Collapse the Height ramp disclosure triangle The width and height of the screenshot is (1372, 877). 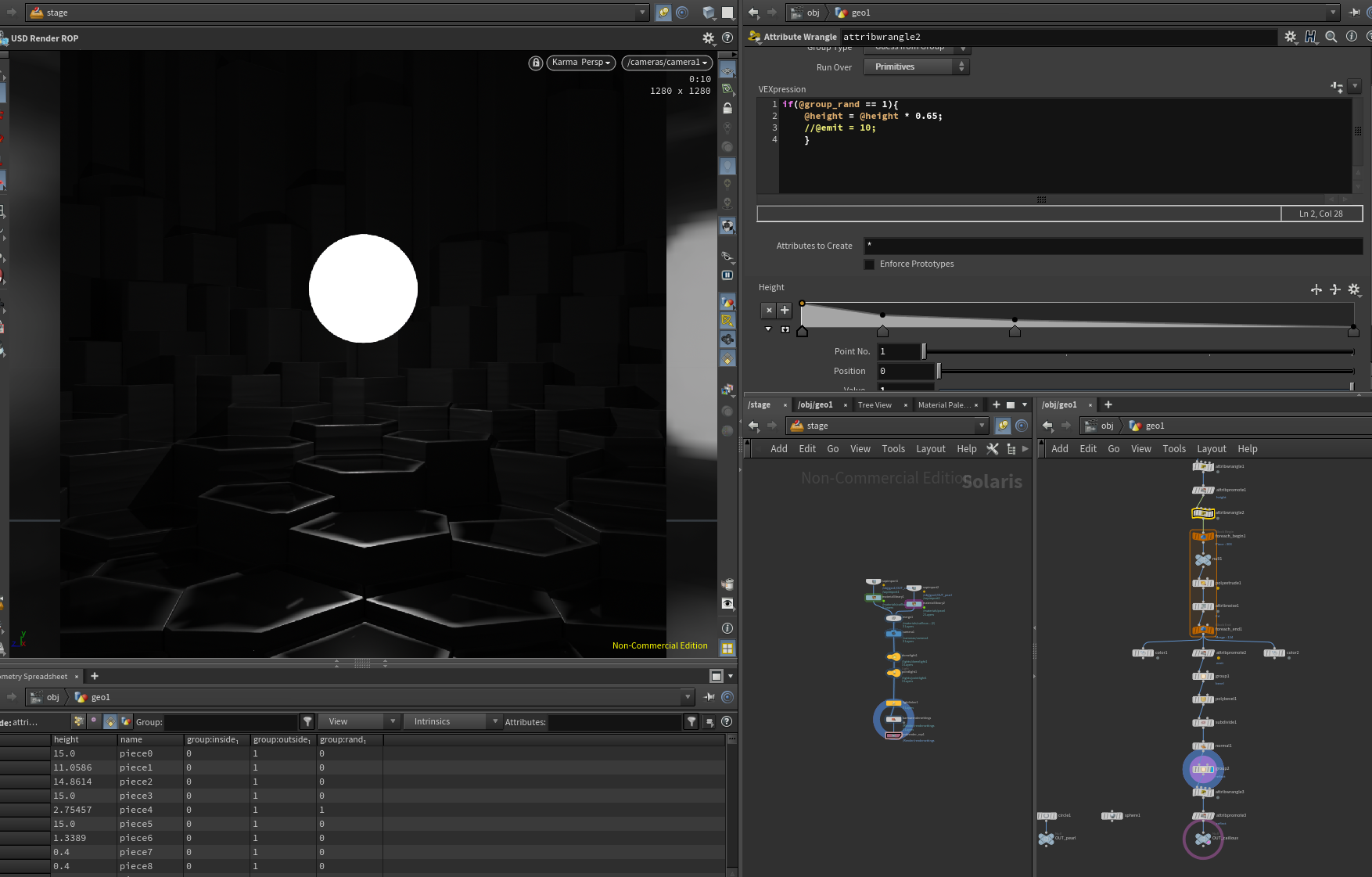click(768, 329)
